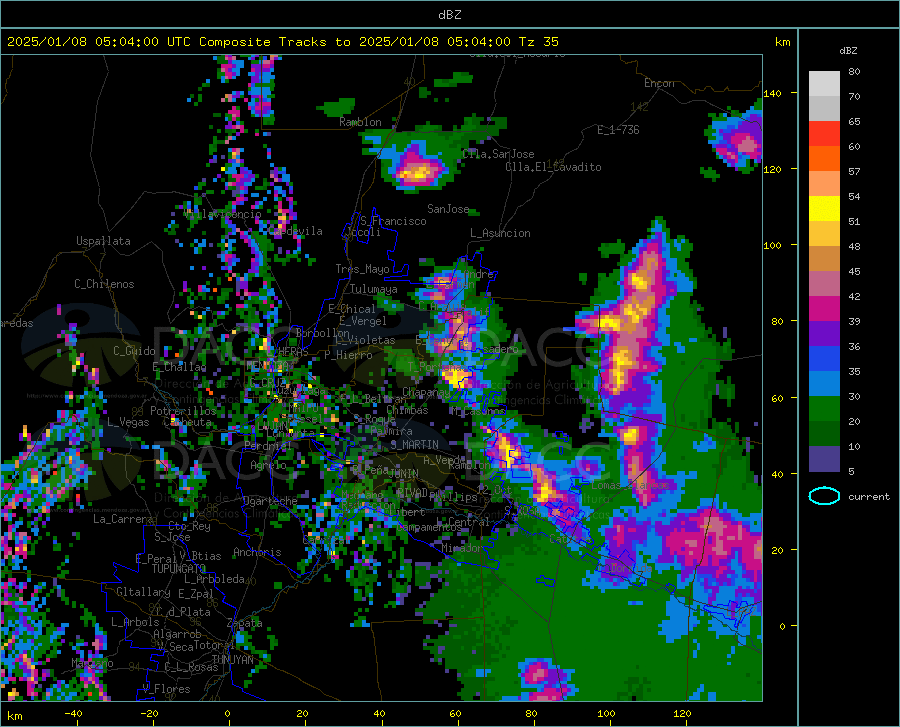Click the 'L_Asuncion' map label
Image resolution: width=900 pixels, height=727 pixels.
(x=500, y=233)
